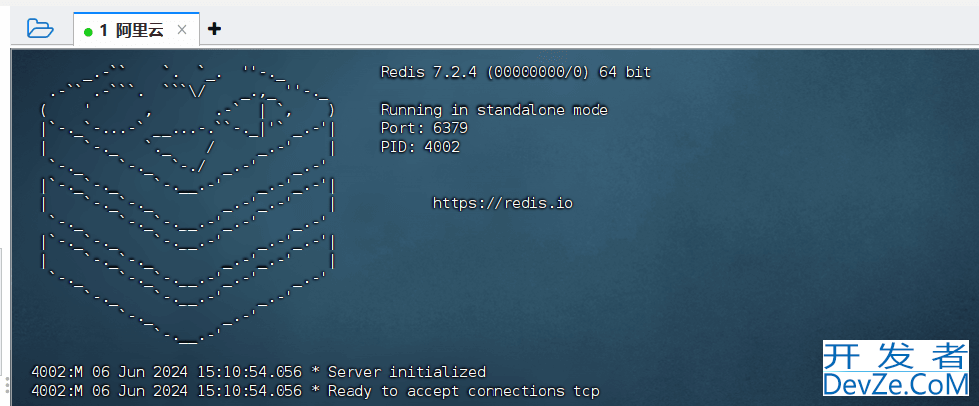Click the 'Ready to accept connections tcp' line
The height and width of the screenshot is (406, 979).
click(x=315, y=391)
